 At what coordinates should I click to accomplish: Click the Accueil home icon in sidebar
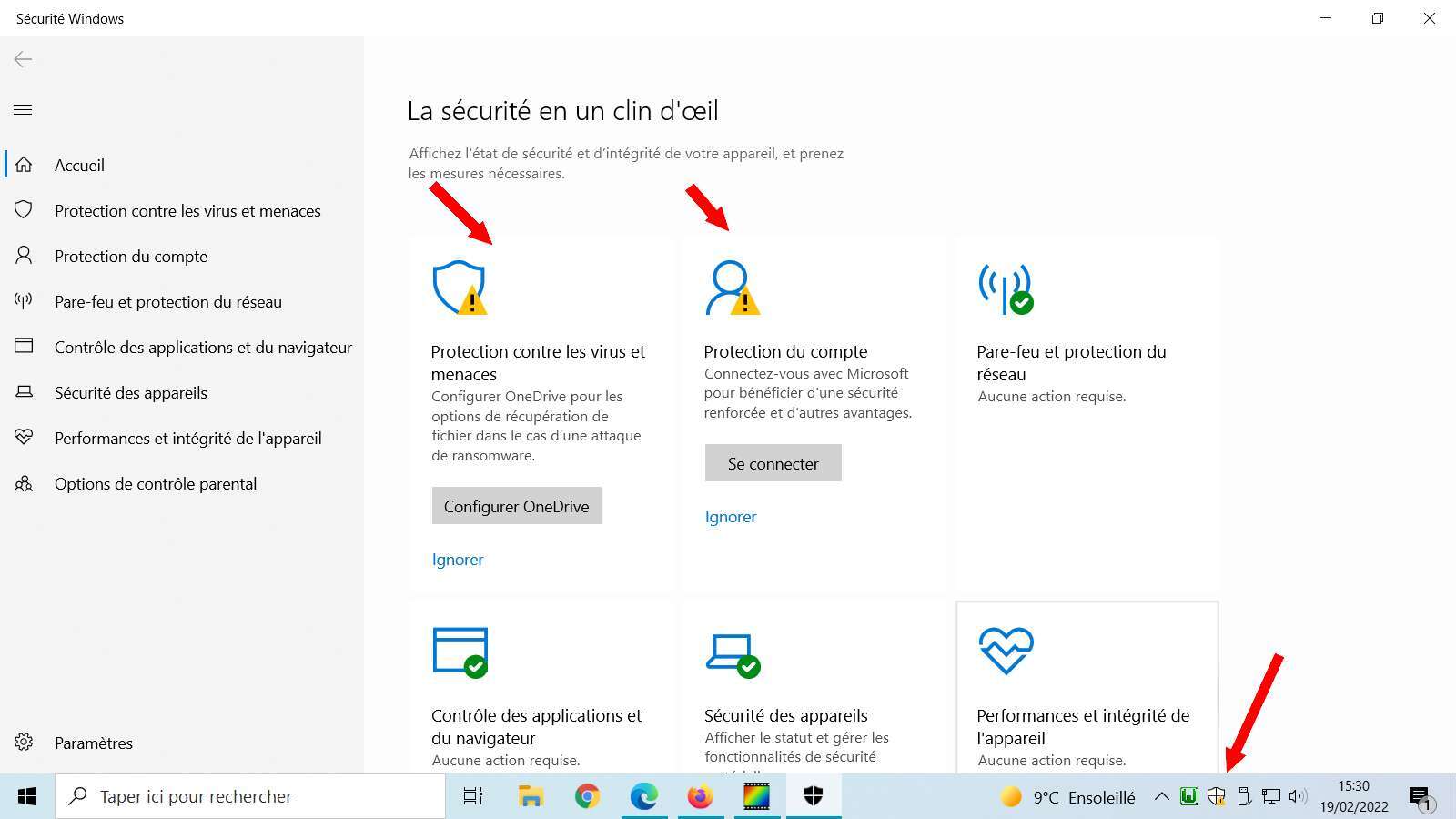pos(24,165)
